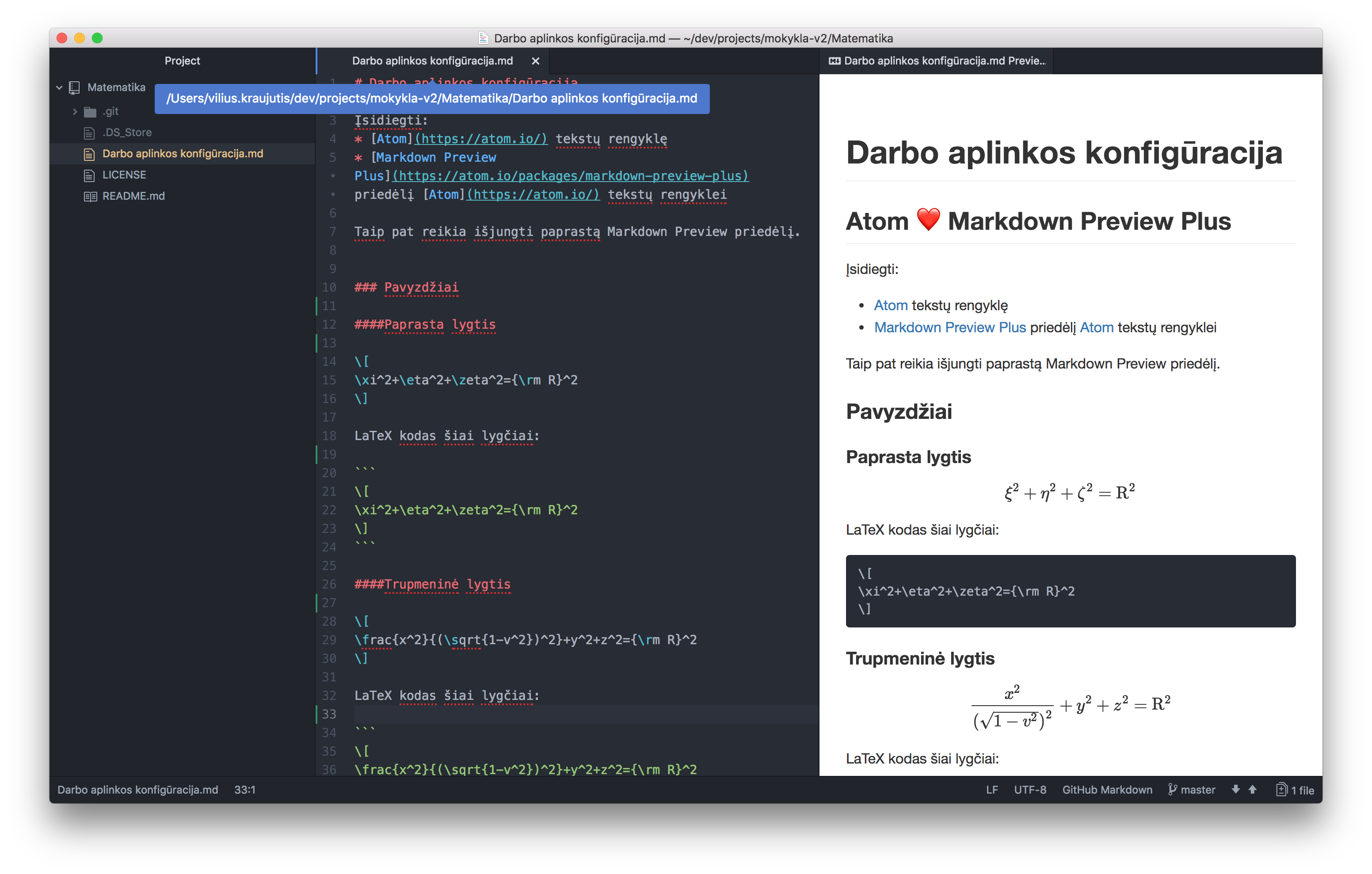Click line number 33 in the gutter
Viewport: 1372px width, 874px height.
[x=329, y=714]
